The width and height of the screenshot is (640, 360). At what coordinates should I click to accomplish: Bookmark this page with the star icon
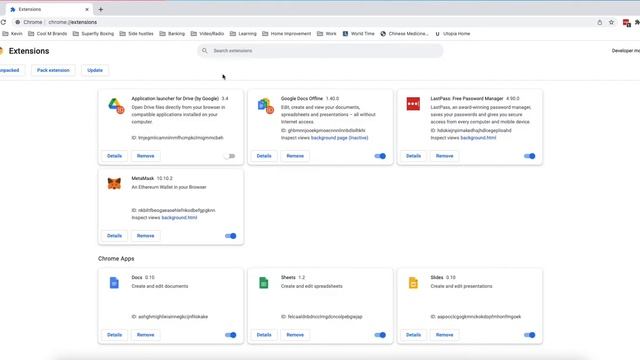(611, 22)
